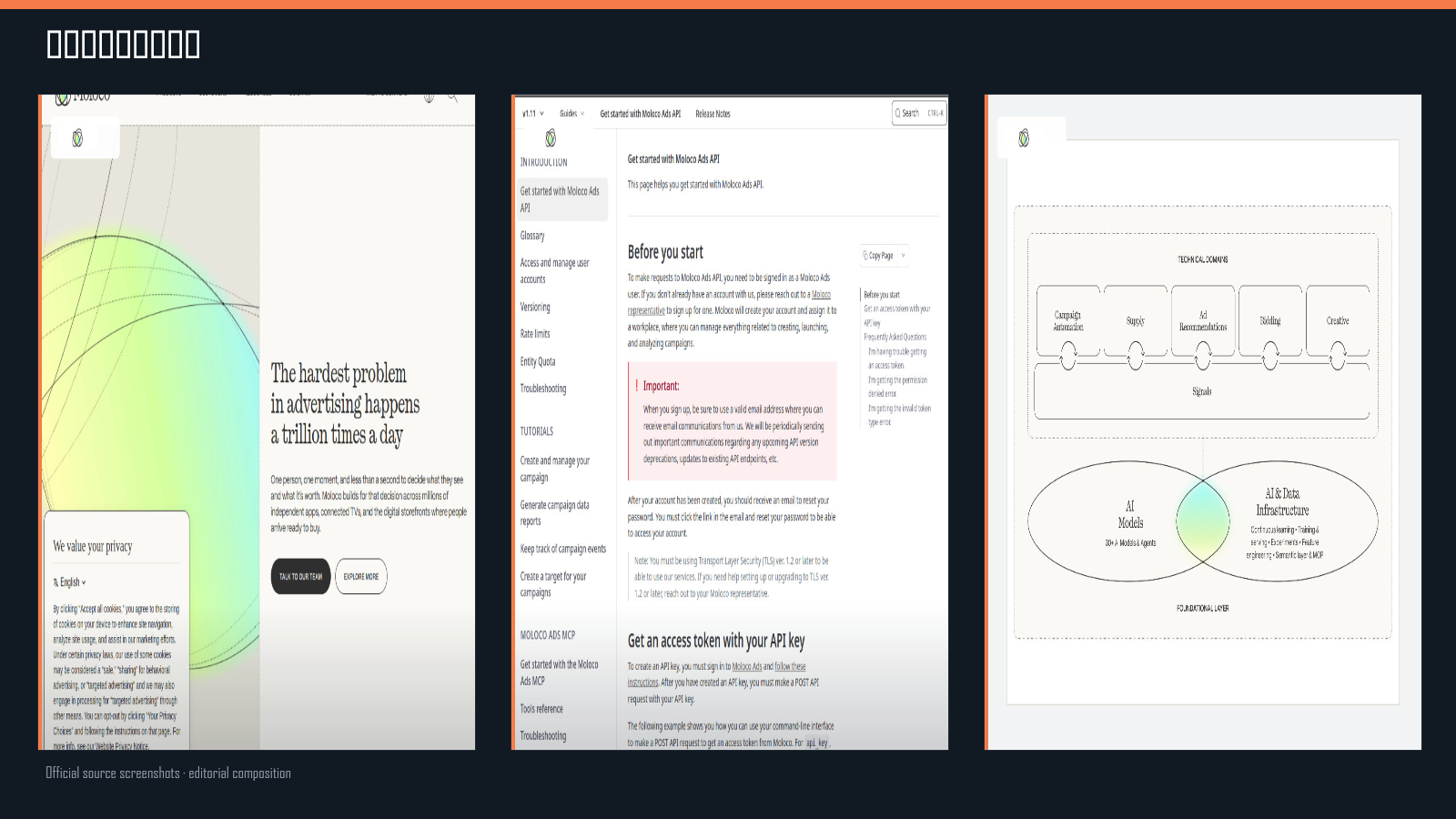Click TALK TO OUR TEAM button on homepage
Viewport: 1456px width, 819px height.
pos(300,576)
